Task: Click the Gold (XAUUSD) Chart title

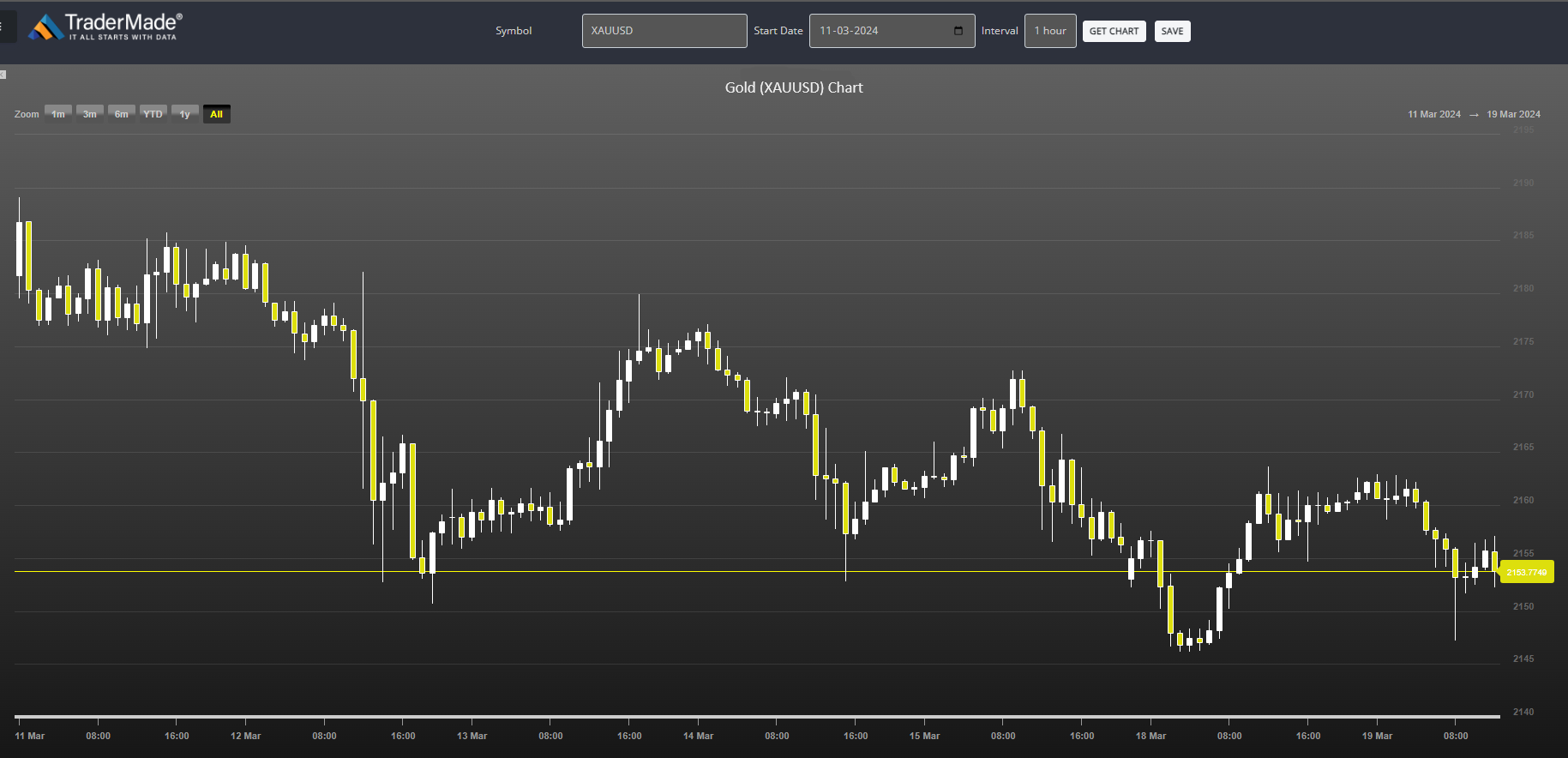Action: (794, 87)
